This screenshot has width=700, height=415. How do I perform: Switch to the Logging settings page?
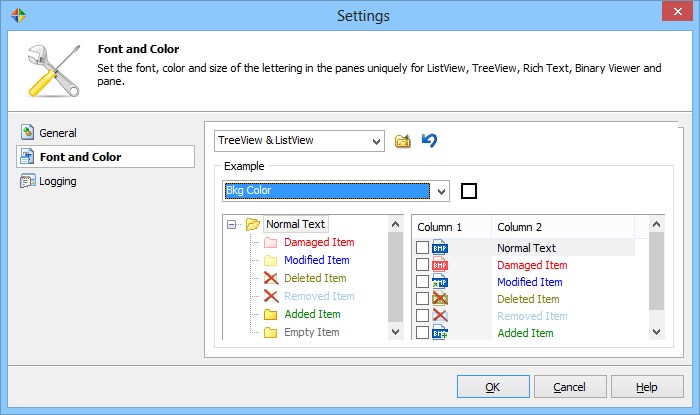pos(58,181)
